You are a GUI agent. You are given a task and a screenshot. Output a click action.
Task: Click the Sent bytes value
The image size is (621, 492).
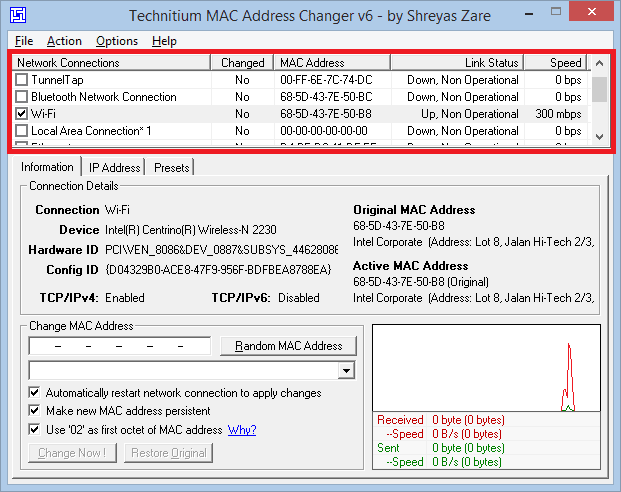(x=469, y=448)
